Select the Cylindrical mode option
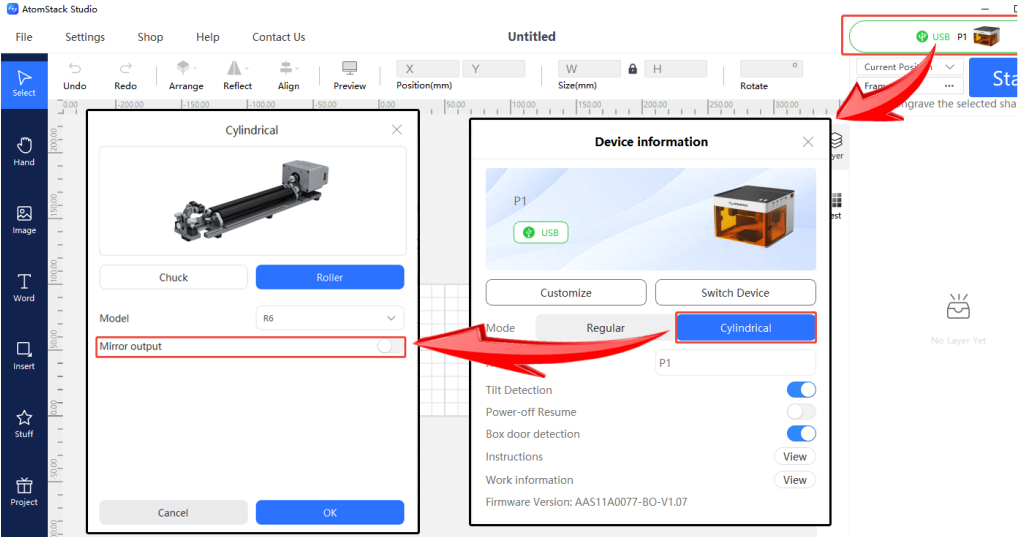This screenshot has width=1021, height=537. tap(746, 328)
